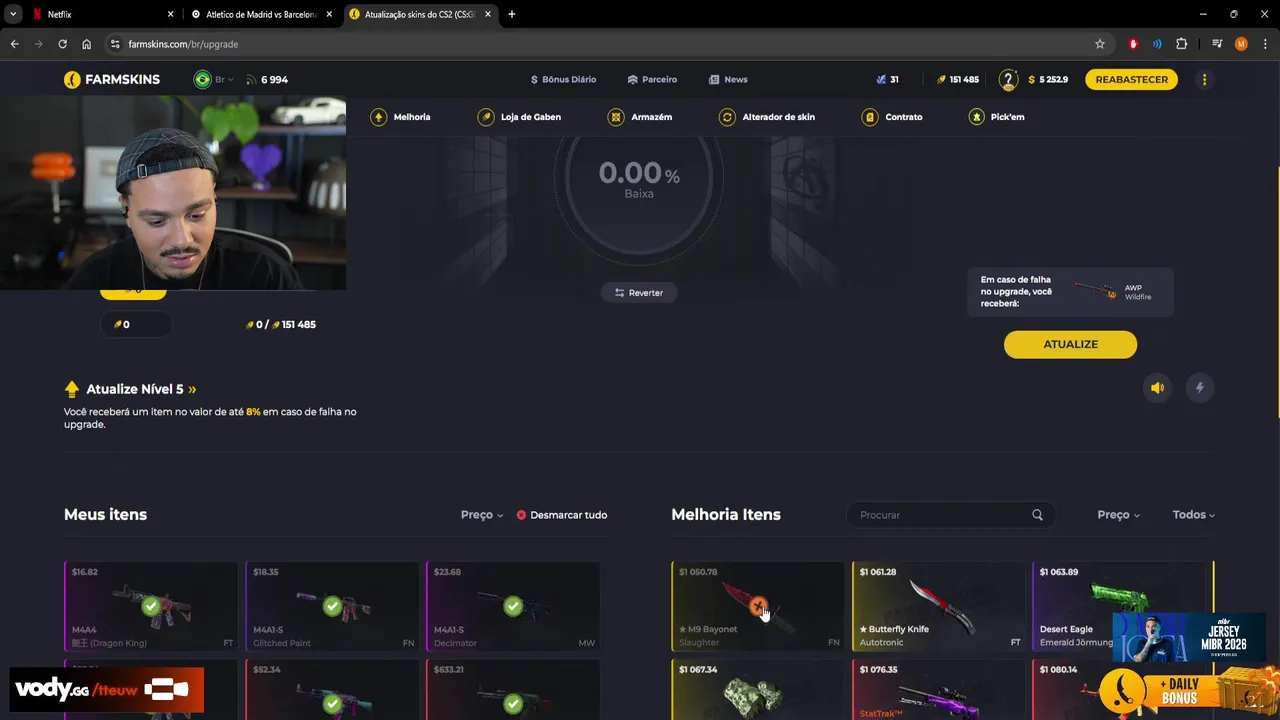Select the Contrato tab

tap(892, 117)
